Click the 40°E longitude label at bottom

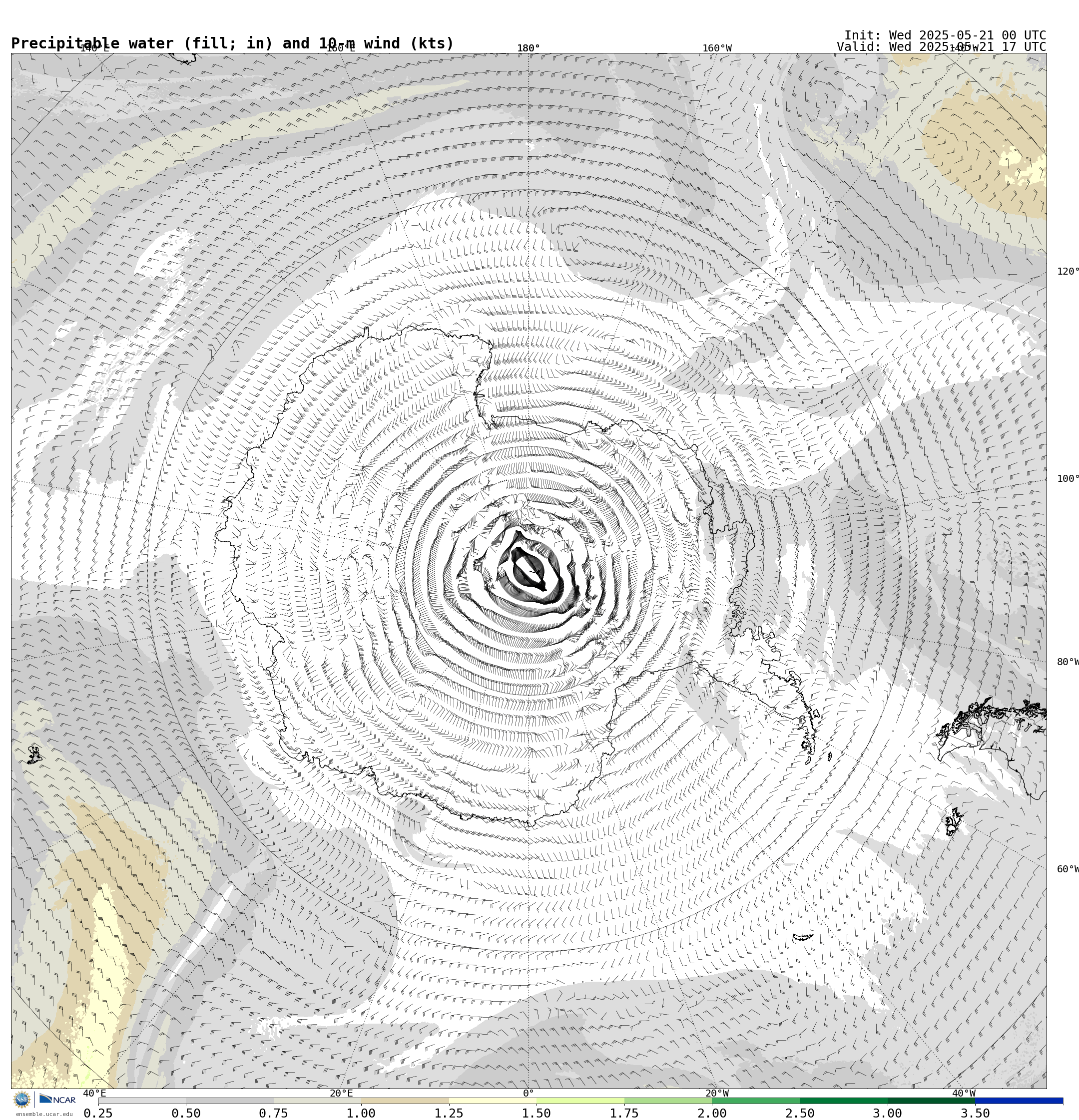pos(94,1093)
